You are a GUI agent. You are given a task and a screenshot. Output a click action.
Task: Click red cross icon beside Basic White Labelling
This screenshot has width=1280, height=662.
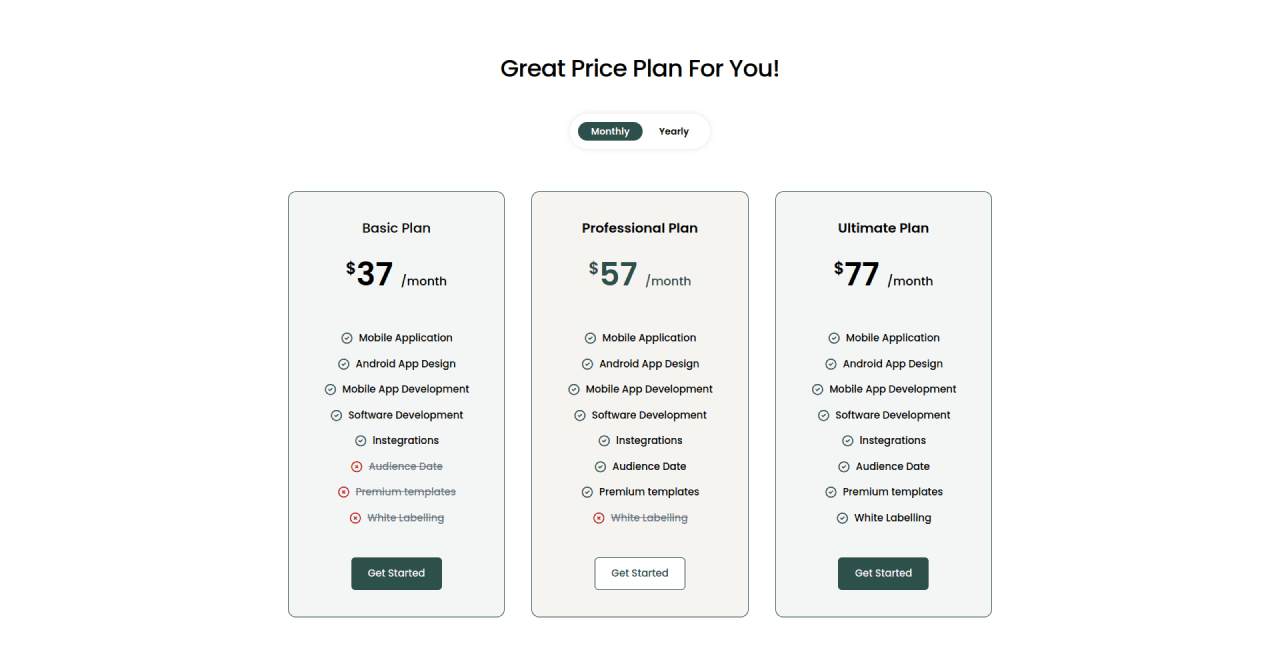click(x=355, y=518)
